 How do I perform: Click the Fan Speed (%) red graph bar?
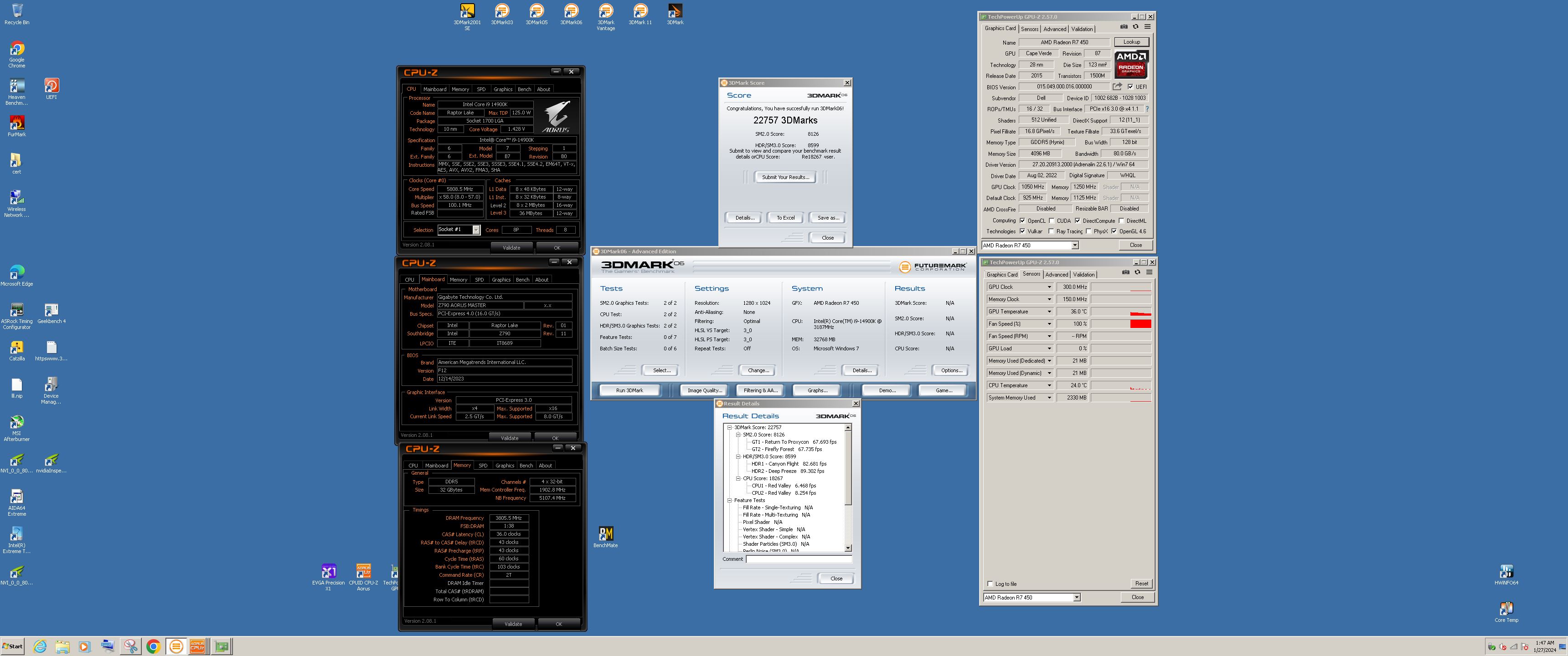pos(1140,324)
